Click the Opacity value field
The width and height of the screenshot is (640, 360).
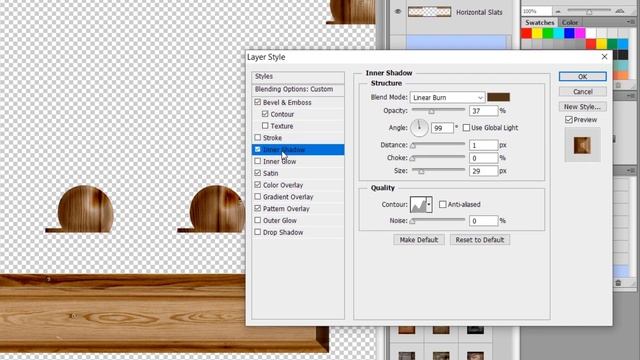click(x=484, y=111)
